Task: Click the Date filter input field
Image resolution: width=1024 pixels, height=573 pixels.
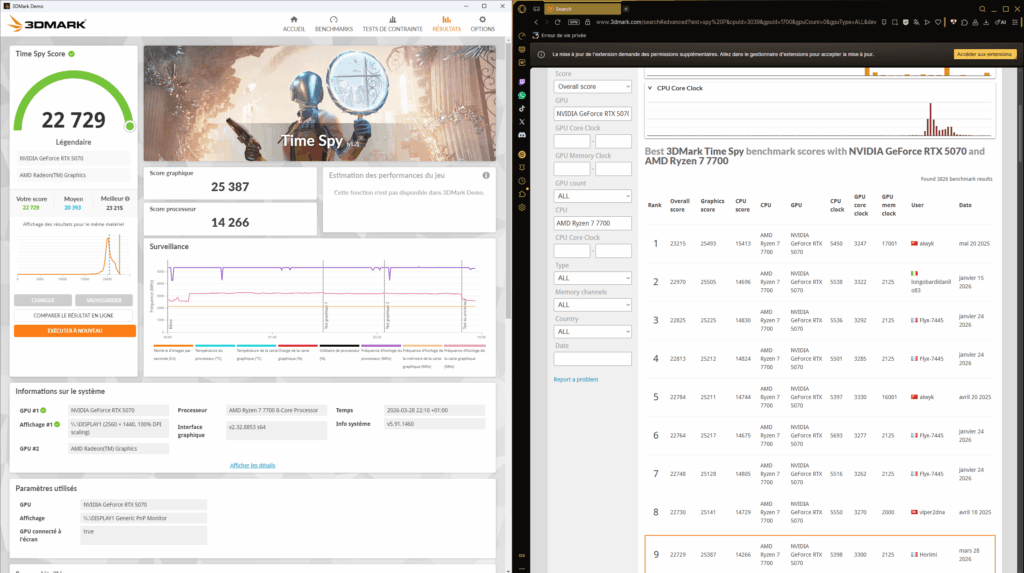Action: click(x=592, y=359)
